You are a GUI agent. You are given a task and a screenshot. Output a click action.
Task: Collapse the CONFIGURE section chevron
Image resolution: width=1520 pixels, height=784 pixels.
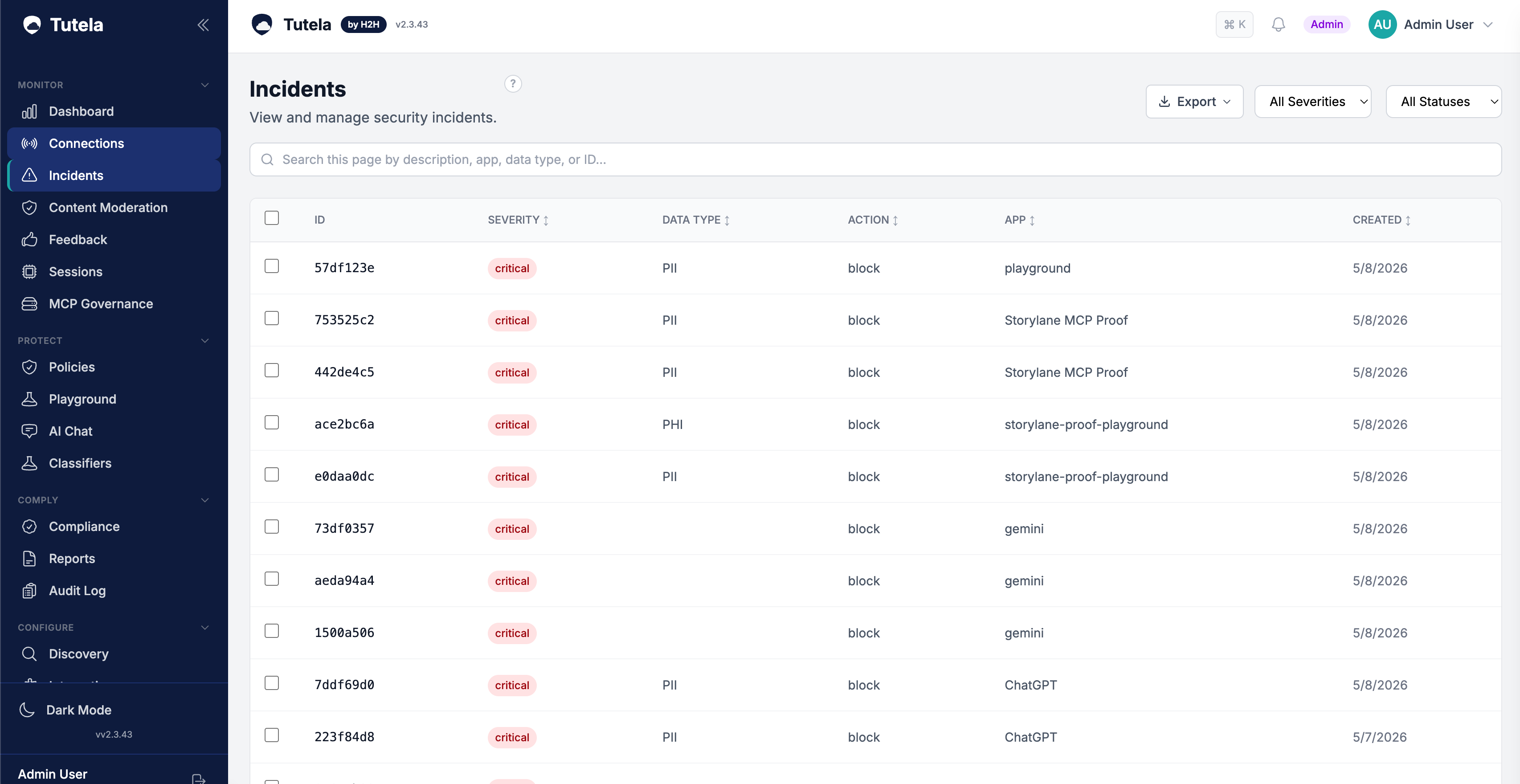[x=205, y=628]
